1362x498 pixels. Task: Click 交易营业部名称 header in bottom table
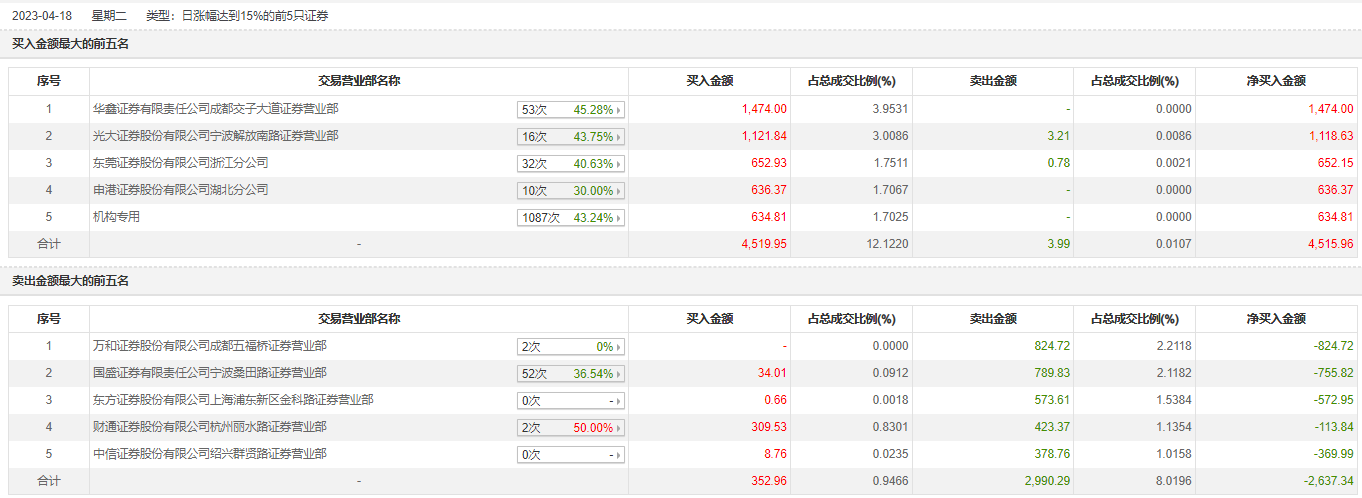(x=359, y=319)
